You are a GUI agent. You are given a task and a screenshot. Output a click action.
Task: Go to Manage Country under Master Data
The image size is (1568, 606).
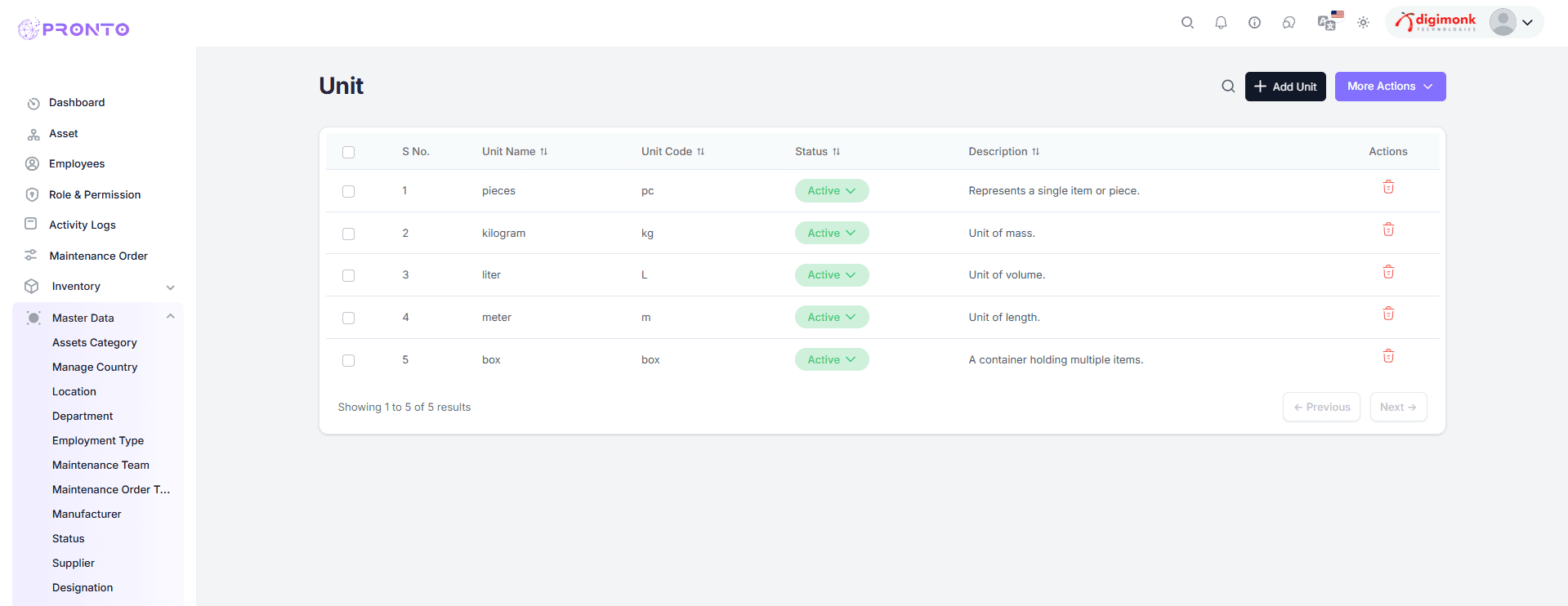(x=95, y=368)
